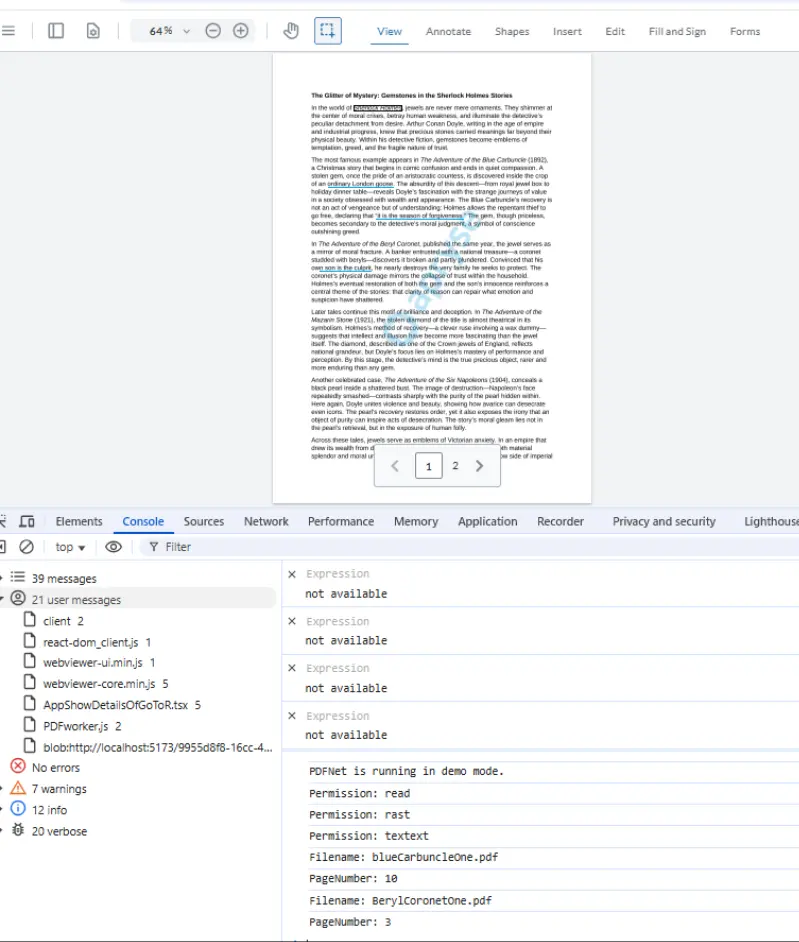799x942 pixels.
Task: Filter by 12 info row
Action: point(138,810)
